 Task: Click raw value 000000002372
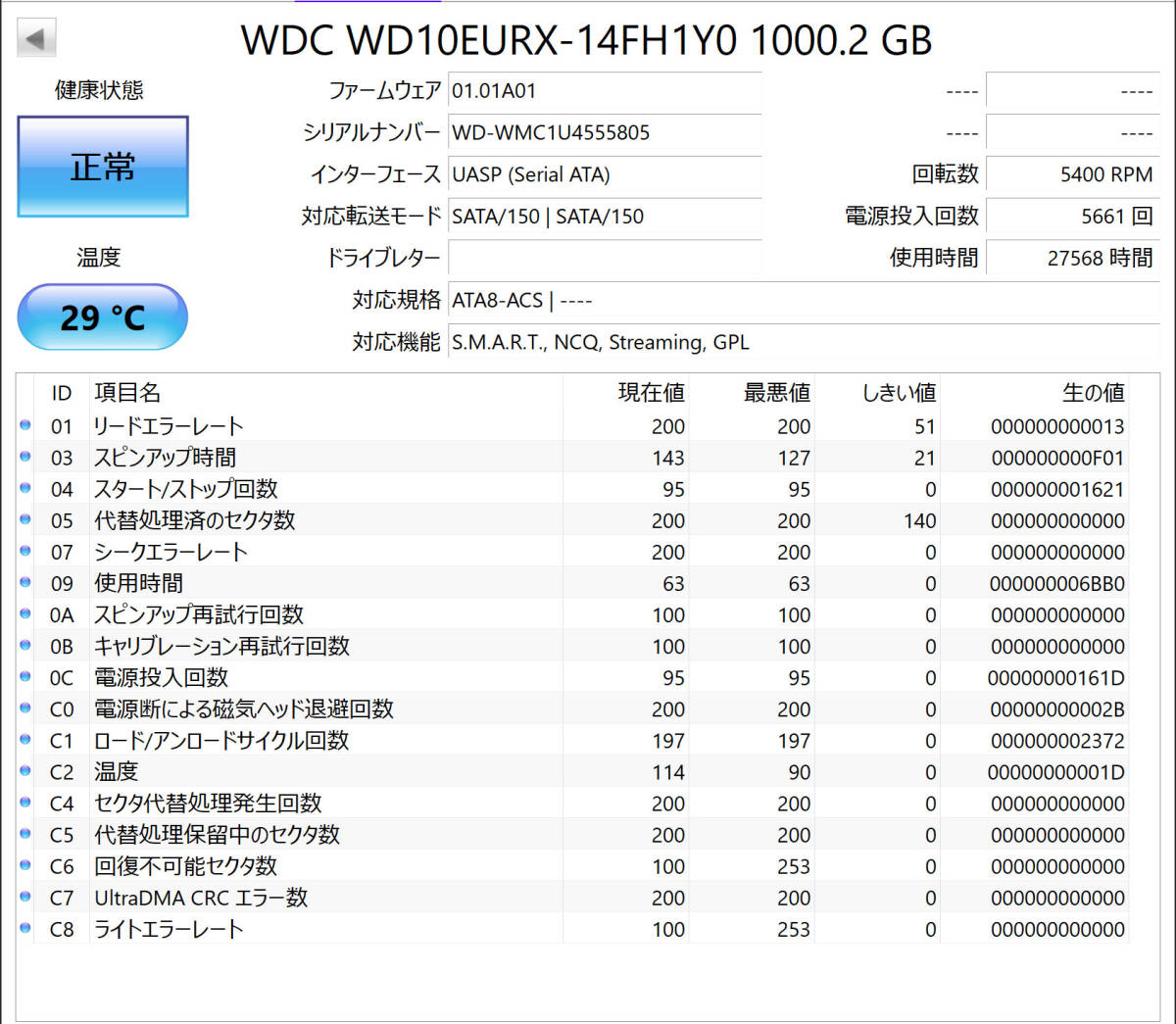coord(1057,740)
